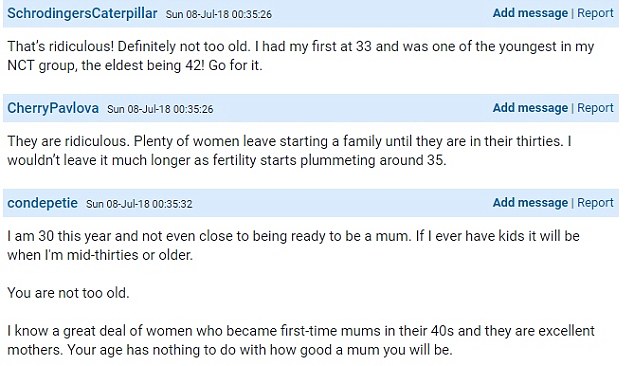Click the message text starting "That's ridiculous!"
The image size is (634, 366).
[x=300, y=56]
